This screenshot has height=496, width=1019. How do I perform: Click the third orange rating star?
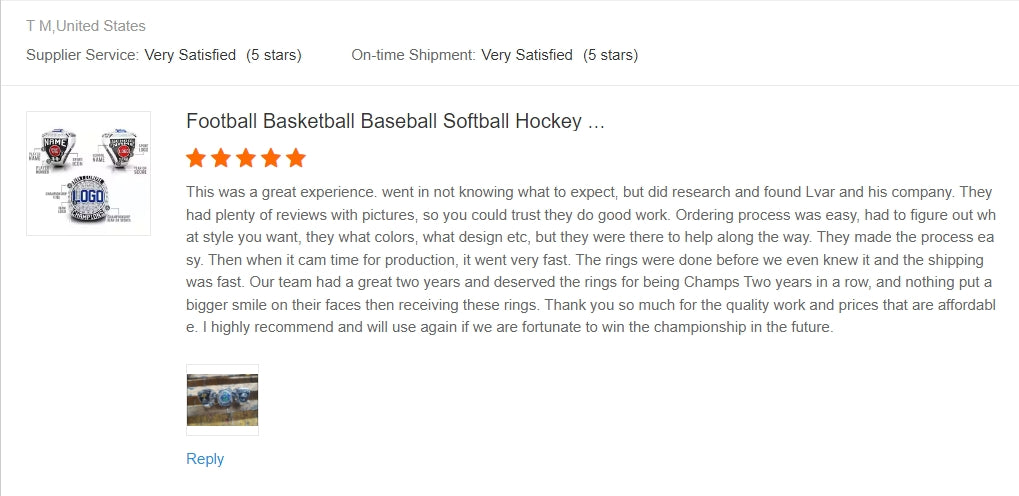(246, 158)
